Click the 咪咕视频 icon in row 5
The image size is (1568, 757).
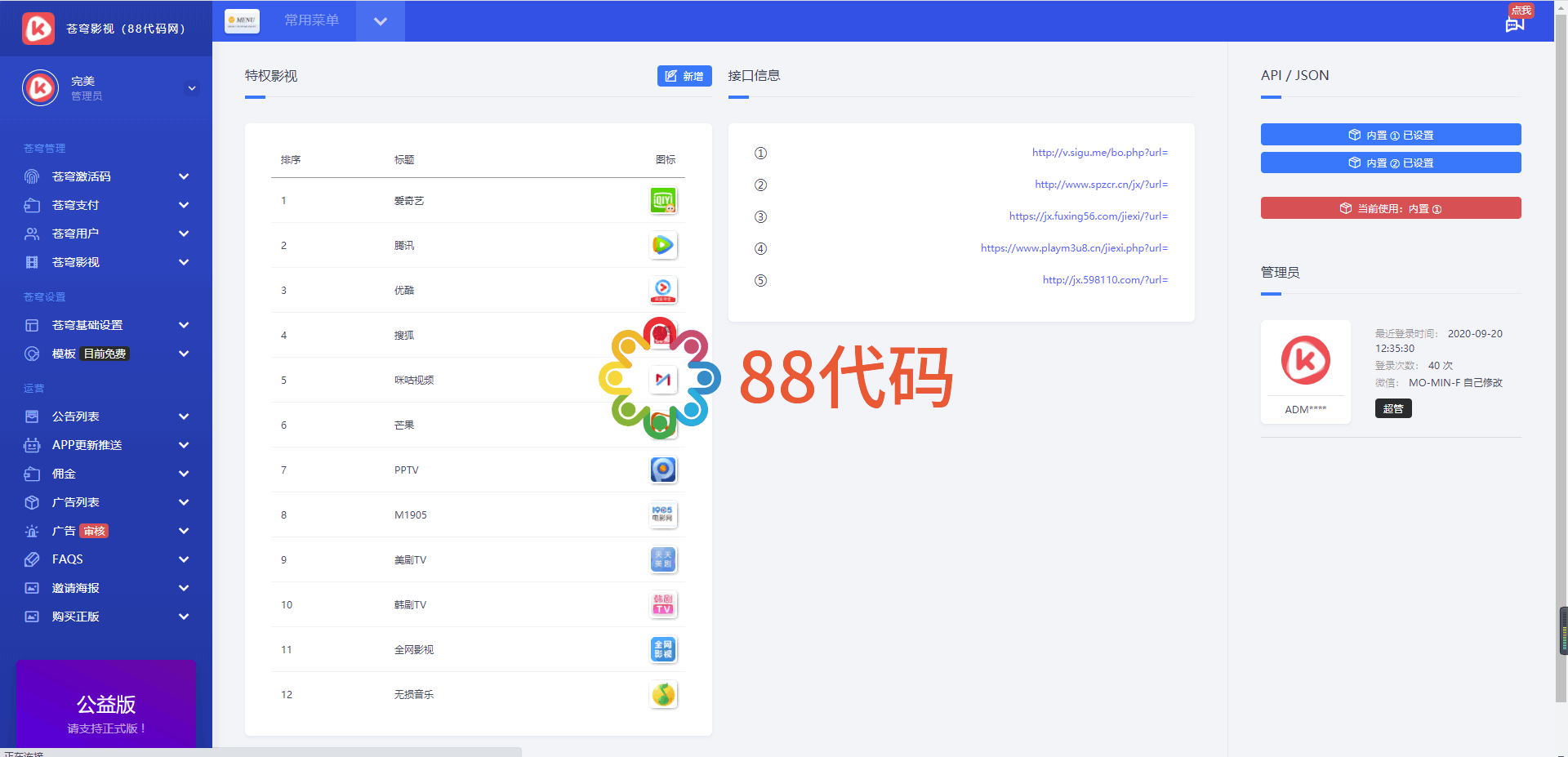tap(663, 380)
